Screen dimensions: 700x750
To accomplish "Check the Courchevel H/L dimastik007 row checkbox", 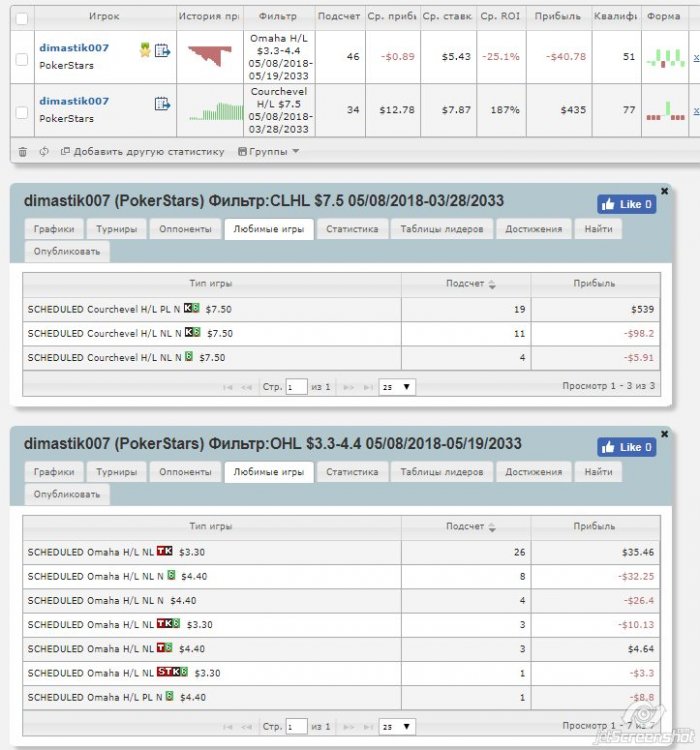I will click(22, 112).
